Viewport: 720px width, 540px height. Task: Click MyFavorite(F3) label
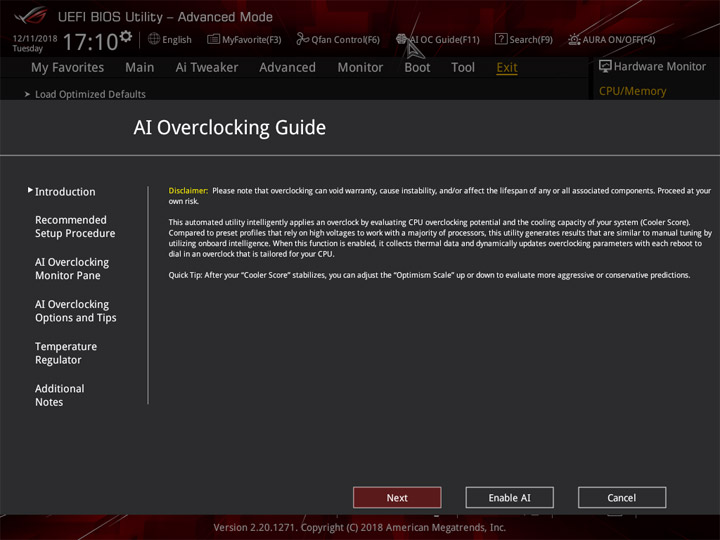pyautogui.click(x=252, y=39)
